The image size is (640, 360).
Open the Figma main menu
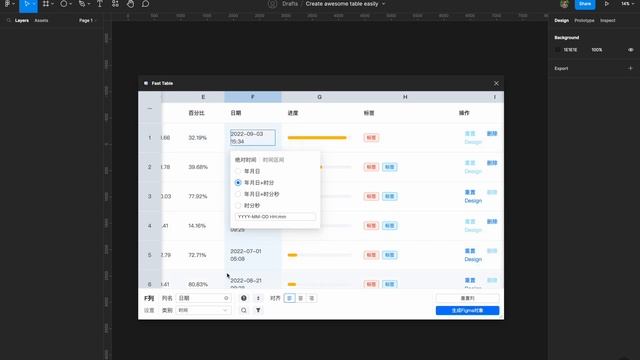[8, 4]
